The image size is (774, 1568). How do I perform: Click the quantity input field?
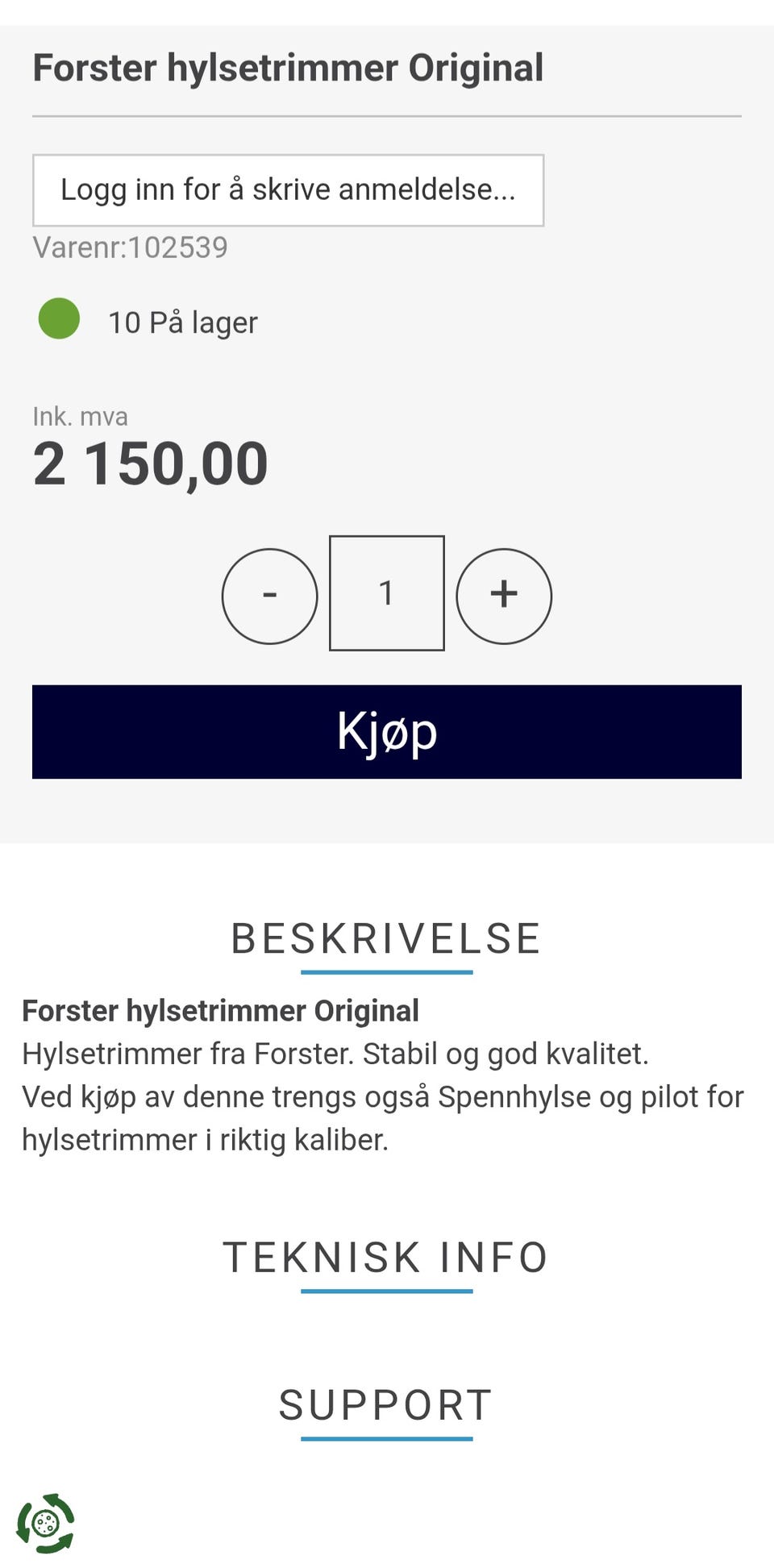(387, 593)
